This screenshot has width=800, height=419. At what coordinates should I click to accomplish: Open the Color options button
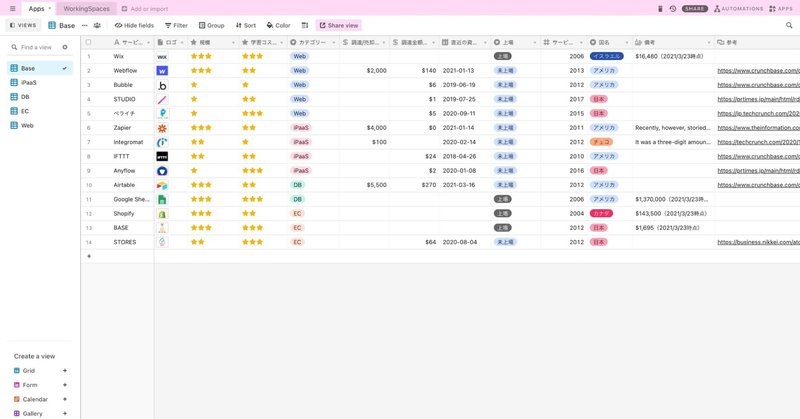[x=278, y=25]
